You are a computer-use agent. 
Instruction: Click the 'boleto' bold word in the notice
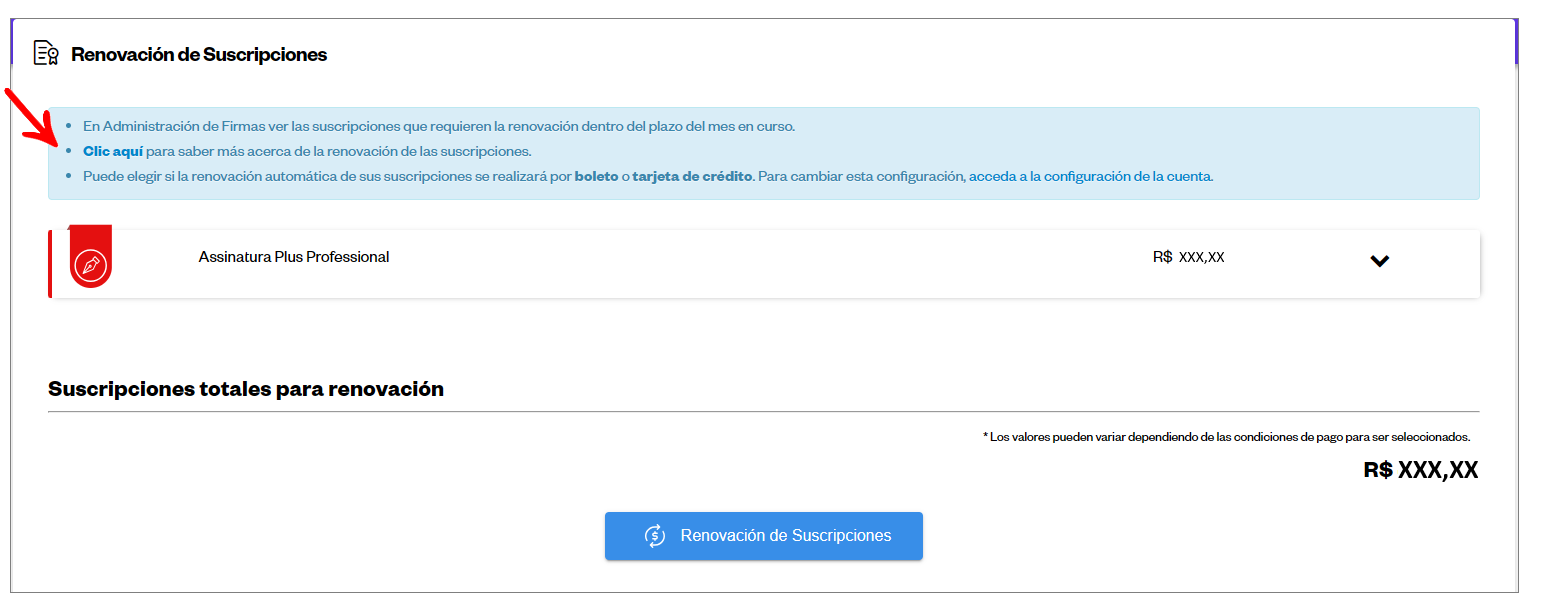tap(596, 176)
